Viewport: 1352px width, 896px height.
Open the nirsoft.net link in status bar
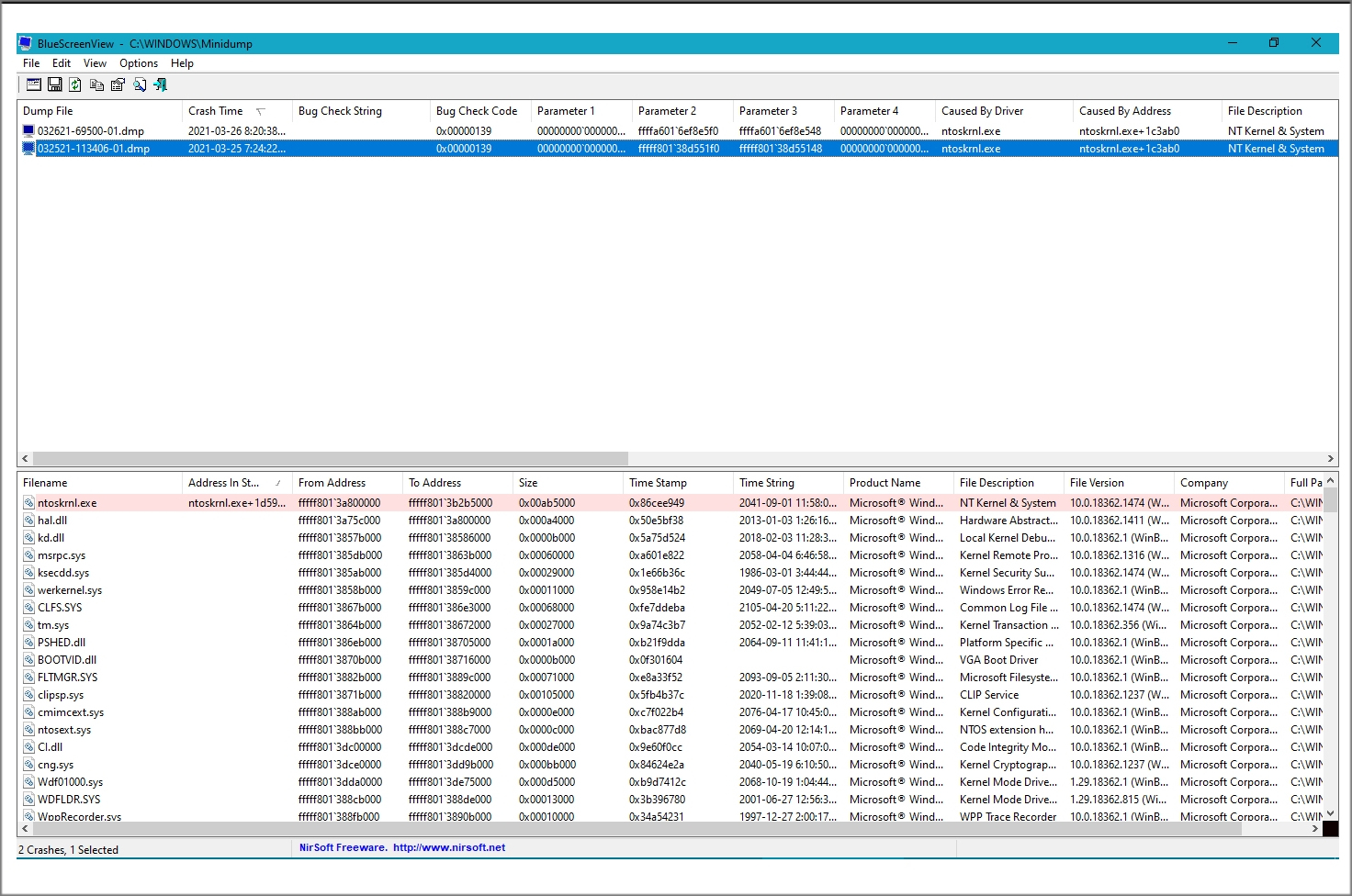click(x=449, y=848)
